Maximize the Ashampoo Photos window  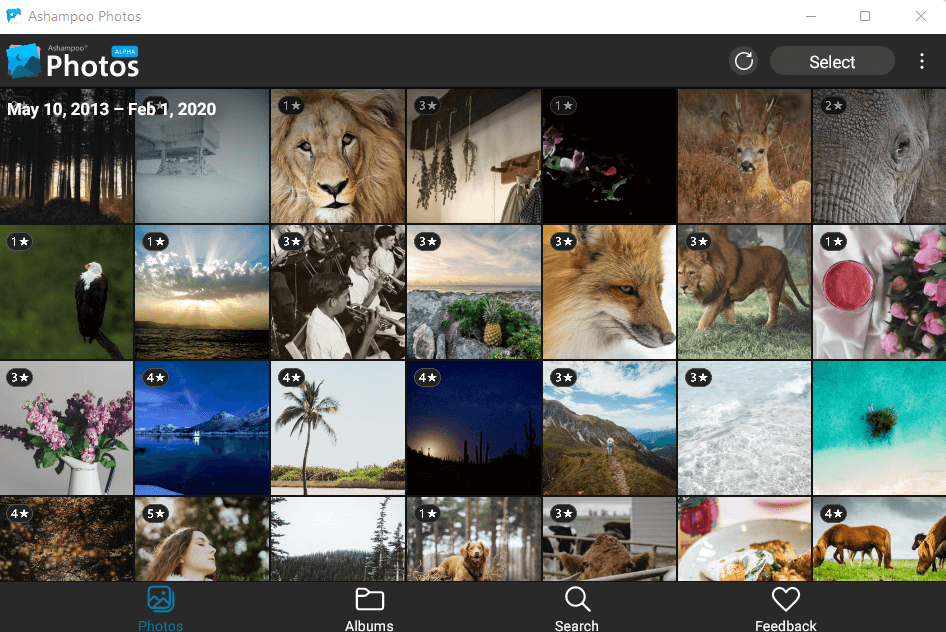click(x=865, y=16)
